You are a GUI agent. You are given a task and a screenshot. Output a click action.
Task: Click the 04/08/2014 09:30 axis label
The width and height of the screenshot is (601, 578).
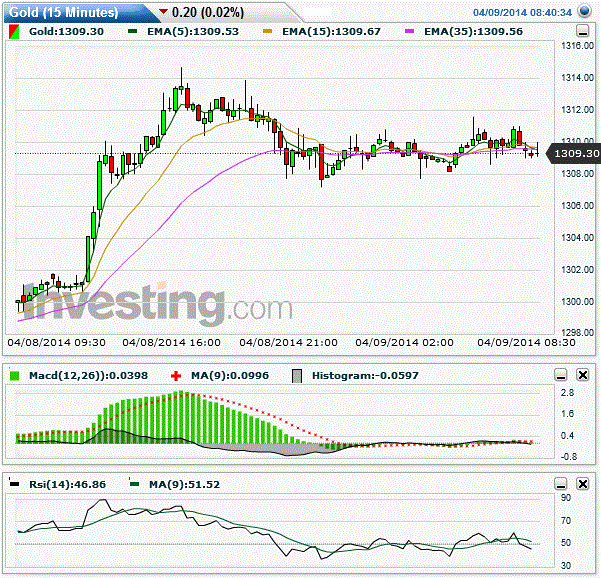click(56, 342)
